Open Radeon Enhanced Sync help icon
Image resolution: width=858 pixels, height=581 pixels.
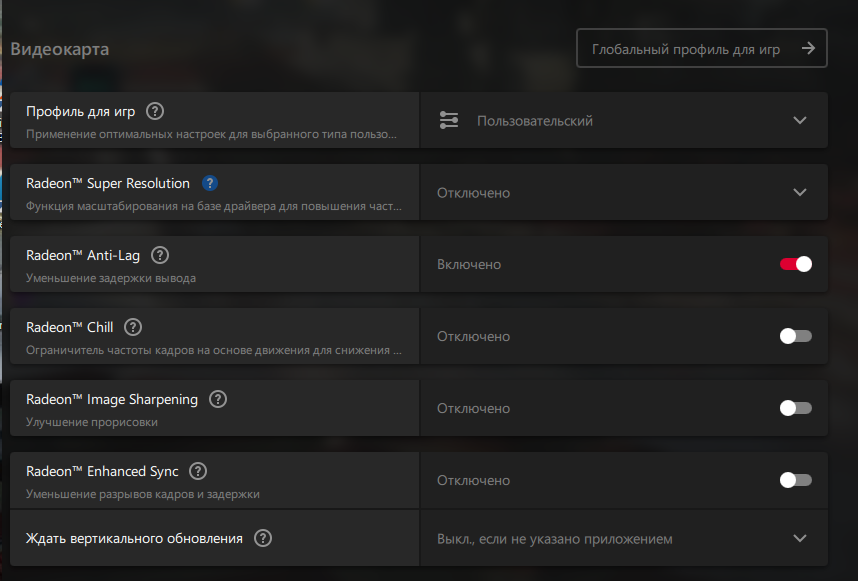point(198,471)
